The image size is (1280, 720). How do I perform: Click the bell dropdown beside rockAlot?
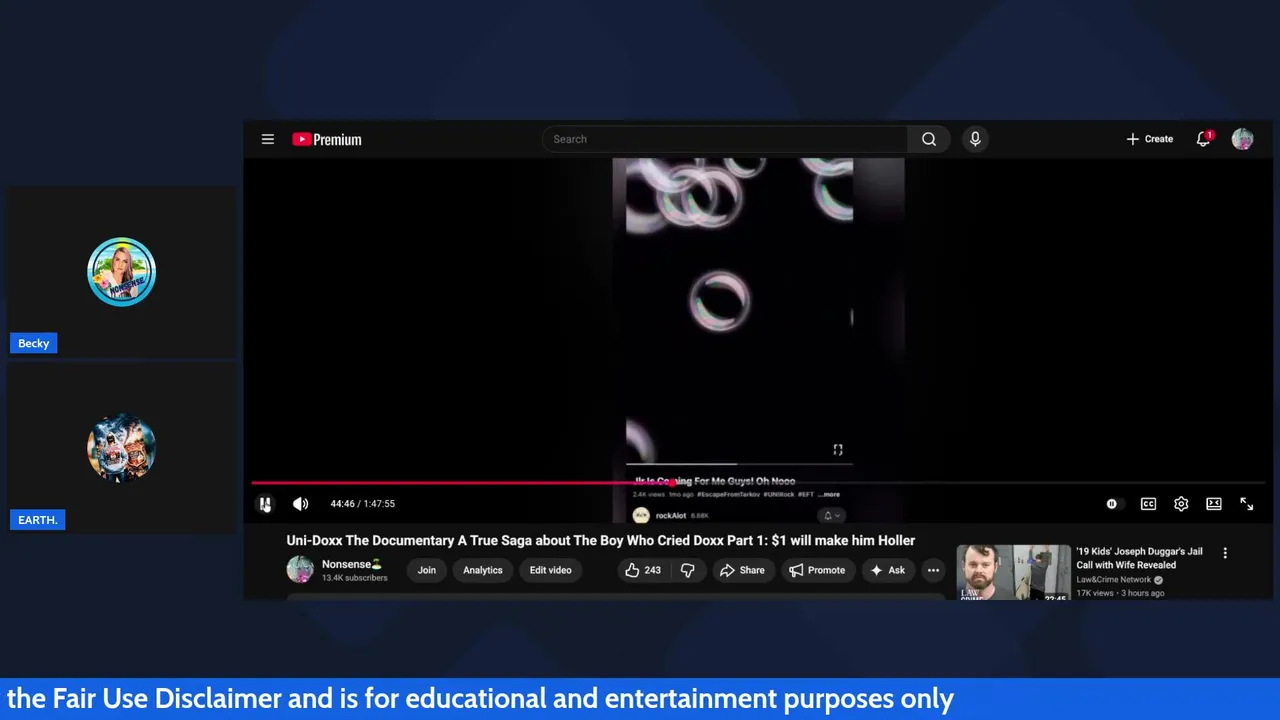point(832,516)
